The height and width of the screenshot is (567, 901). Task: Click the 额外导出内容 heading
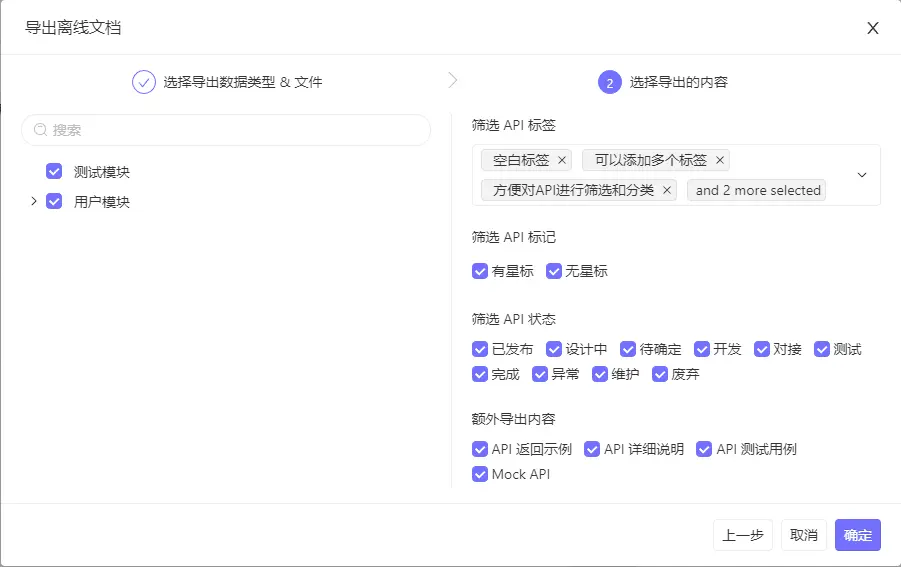[514, 419]
